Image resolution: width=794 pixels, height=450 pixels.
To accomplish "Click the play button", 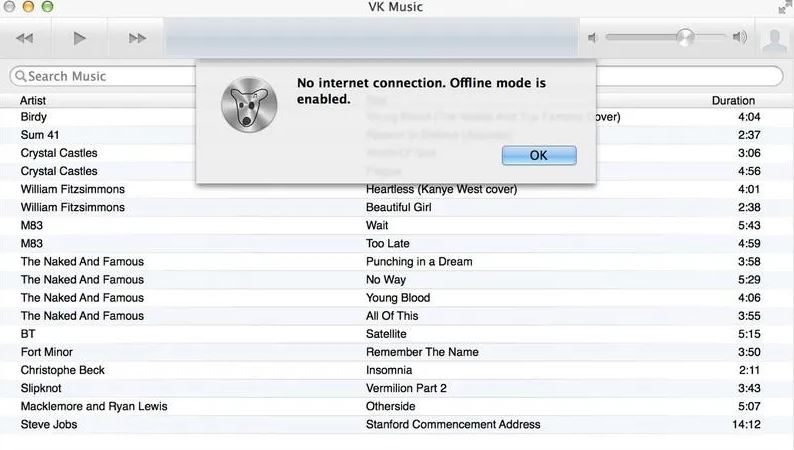I will 79,38.
